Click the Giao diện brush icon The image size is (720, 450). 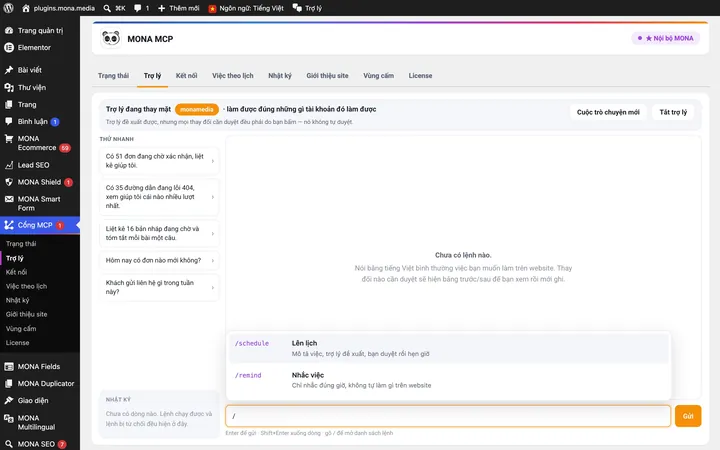click(9, 400)
